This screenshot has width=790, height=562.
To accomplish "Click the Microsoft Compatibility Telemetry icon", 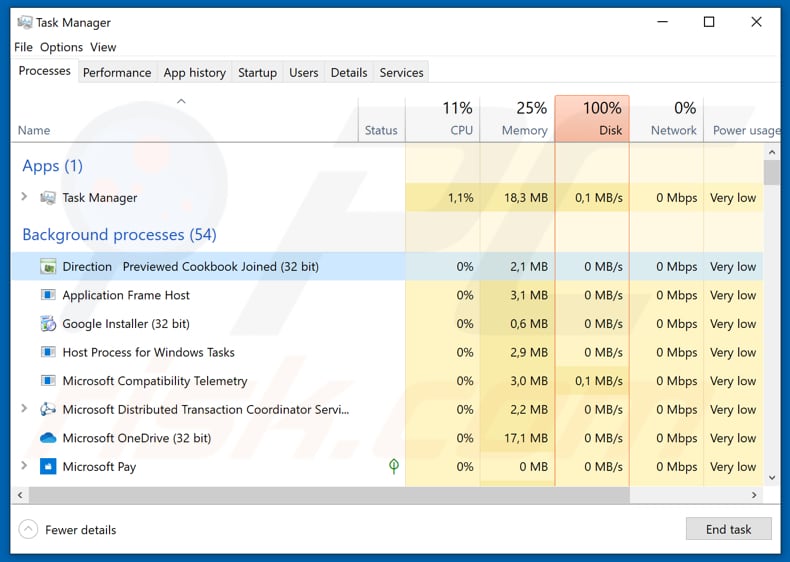I will coord(48,381).
